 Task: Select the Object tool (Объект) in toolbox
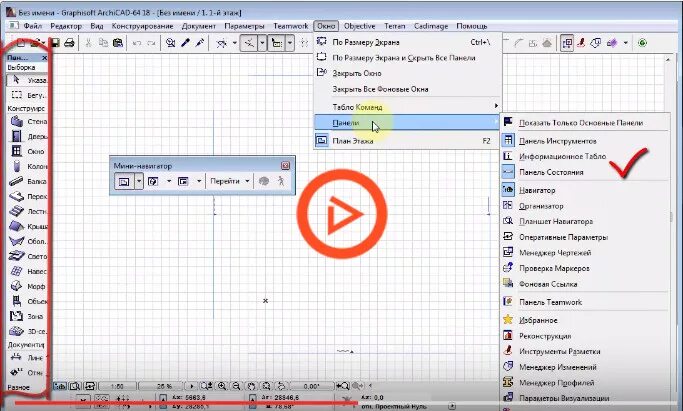coord(28,301)
